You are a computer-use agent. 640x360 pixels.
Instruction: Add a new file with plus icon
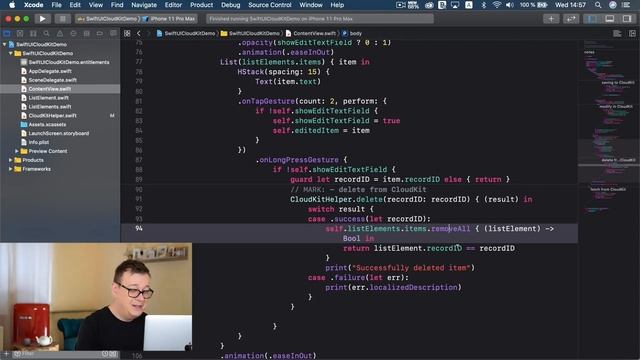tap(6, 354)
